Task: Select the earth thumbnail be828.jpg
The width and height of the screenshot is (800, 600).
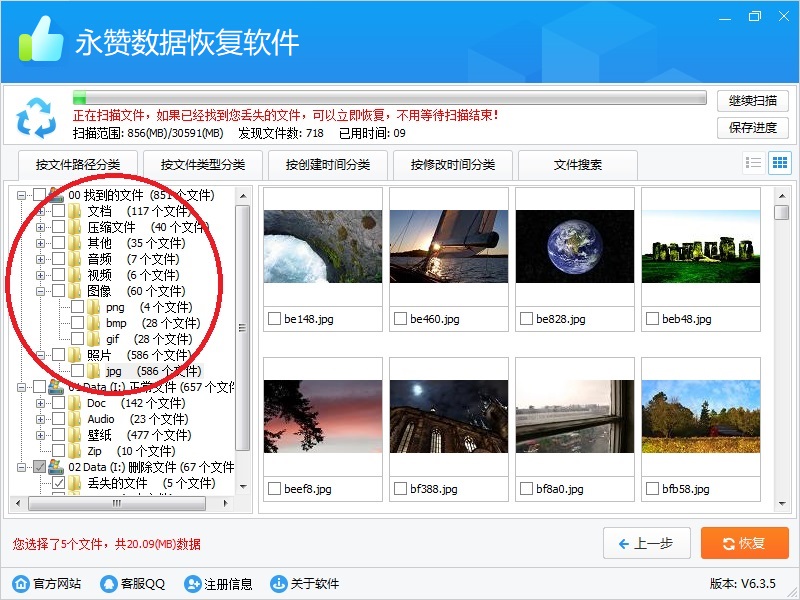Action: pyautogui.click(x=574, y=246)
